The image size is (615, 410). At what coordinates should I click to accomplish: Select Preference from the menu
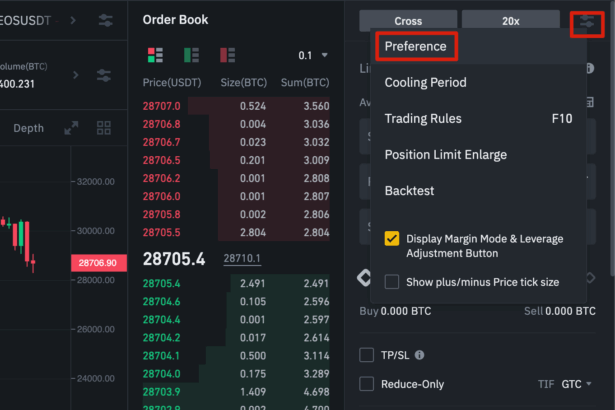point(416,46)
